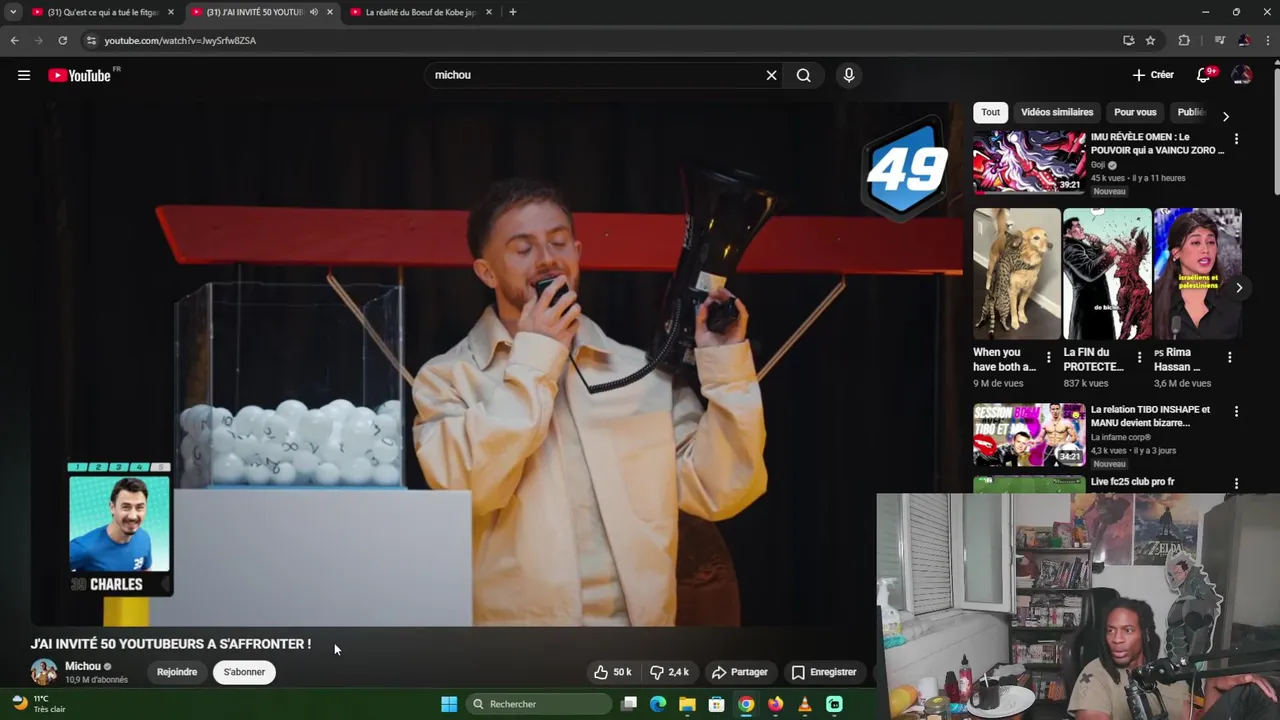1280x720 pixels.
Task: Open options for When you have both short
Action: (1048, 357)
